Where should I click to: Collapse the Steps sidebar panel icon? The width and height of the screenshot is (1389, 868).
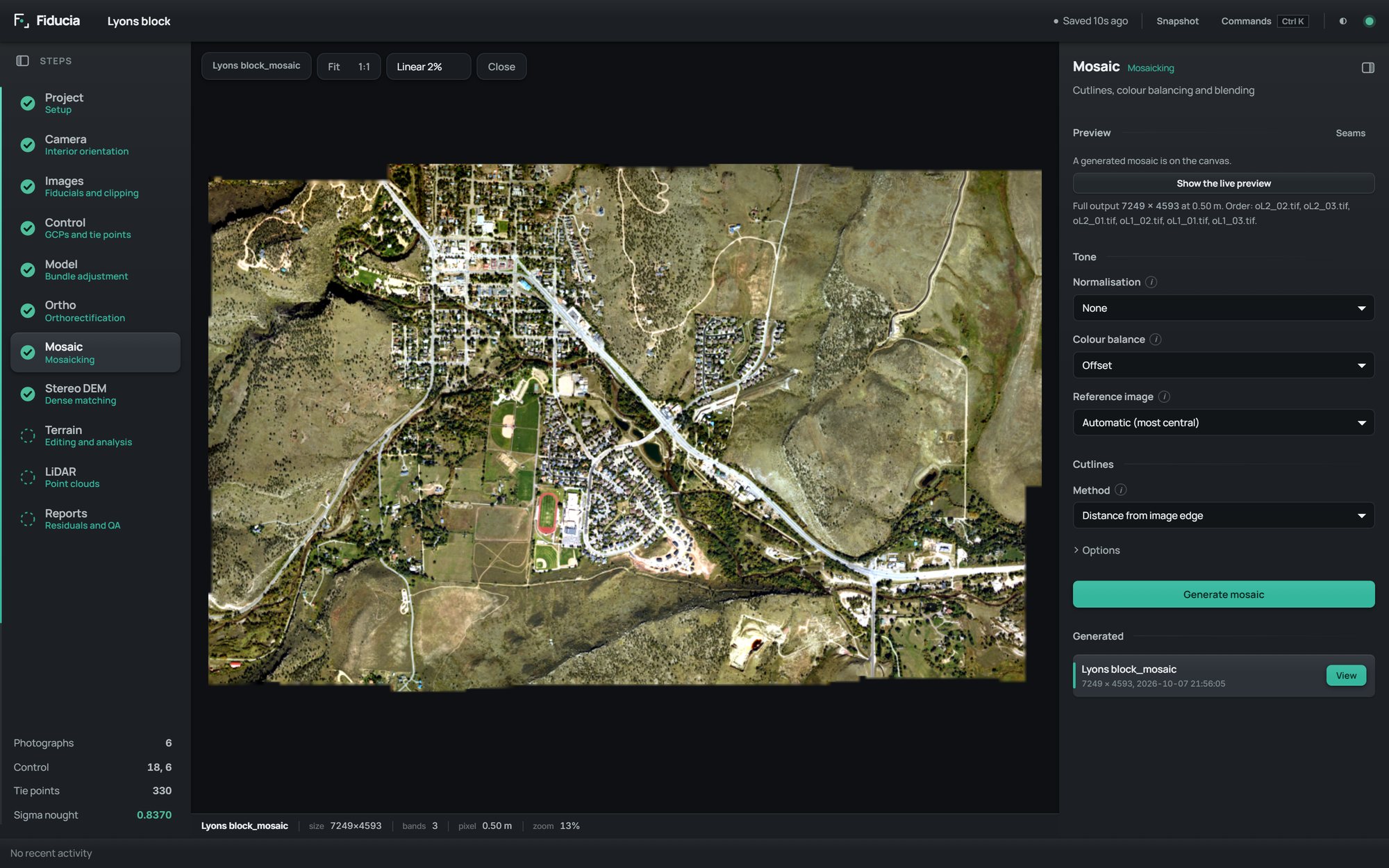[22, 61]
